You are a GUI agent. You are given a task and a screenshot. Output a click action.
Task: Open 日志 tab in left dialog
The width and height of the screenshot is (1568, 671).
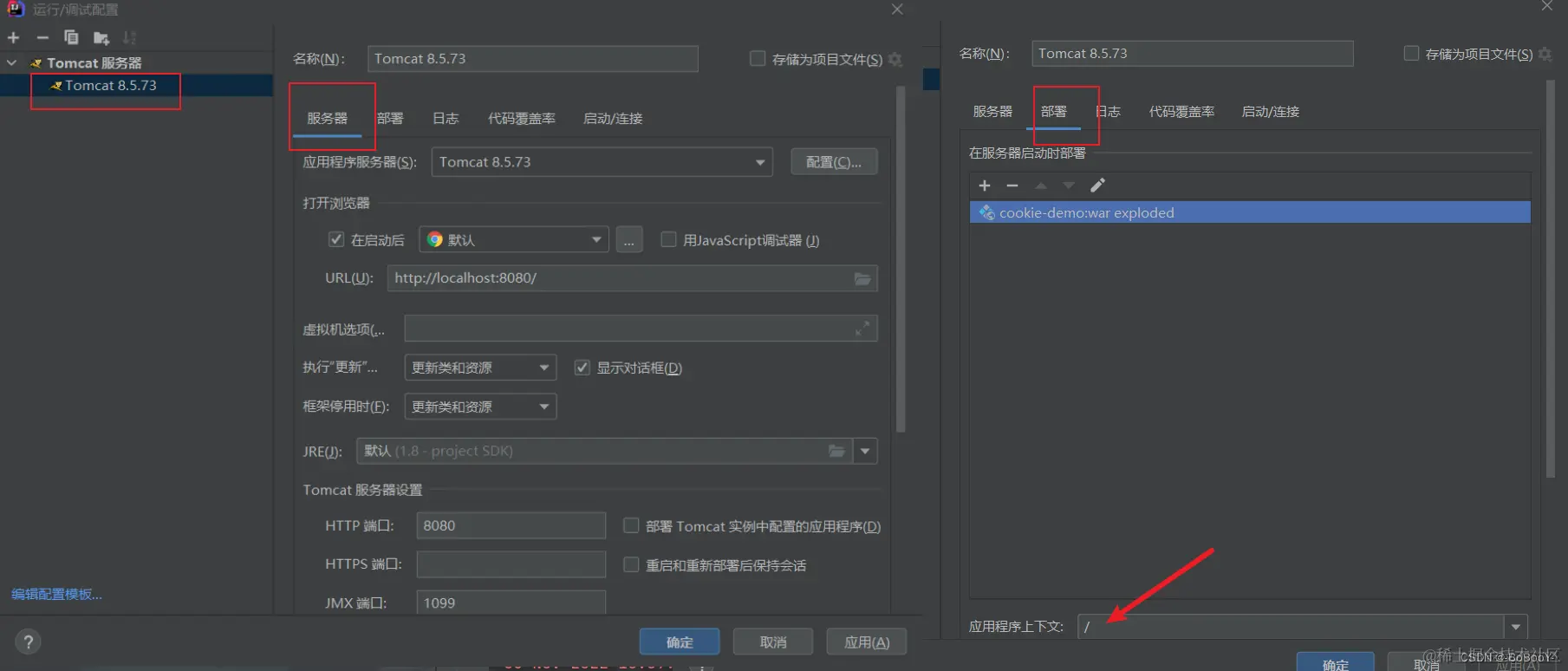(x=446, y=118)
